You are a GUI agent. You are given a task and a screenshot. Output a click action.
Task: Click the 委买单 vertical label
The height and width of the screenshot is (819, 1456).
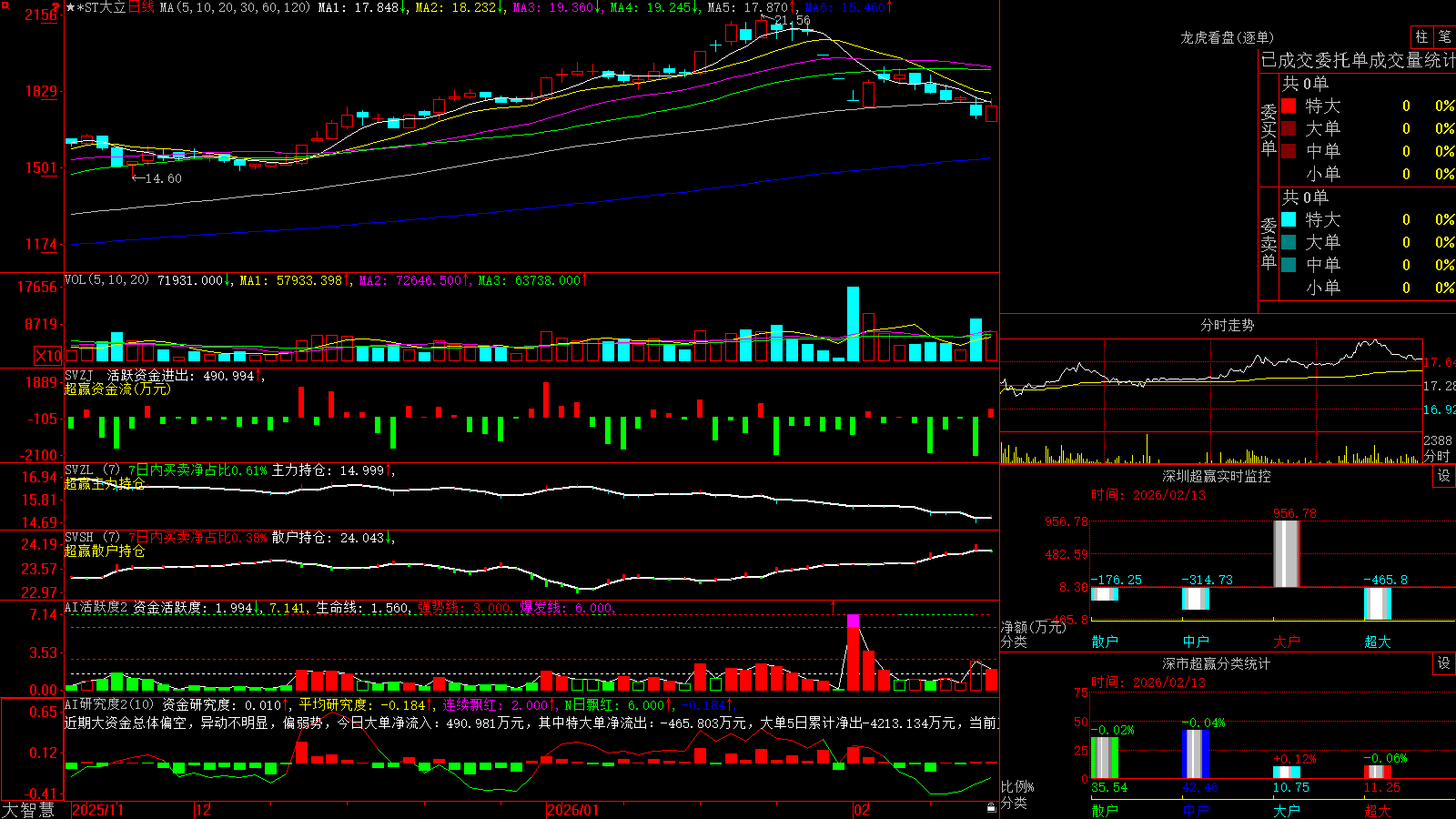[x=1269, y=129]
